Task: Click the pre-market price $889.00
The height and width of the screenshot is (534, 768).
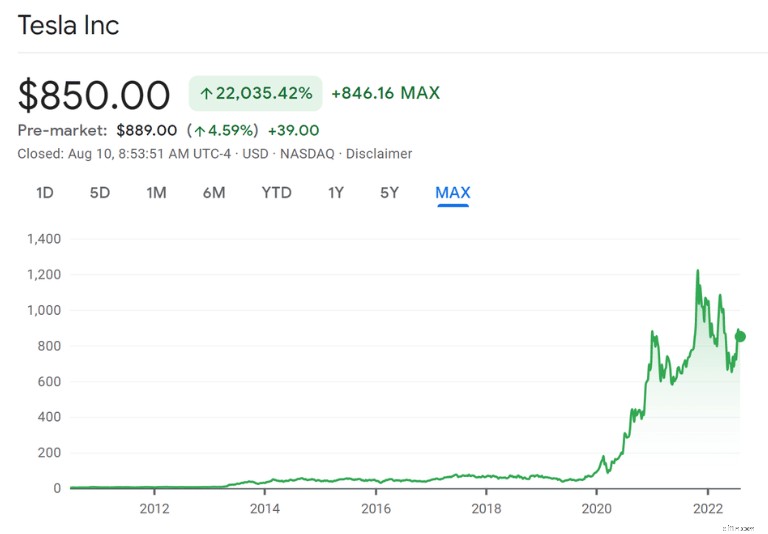Action: click(x=146, y=130)
